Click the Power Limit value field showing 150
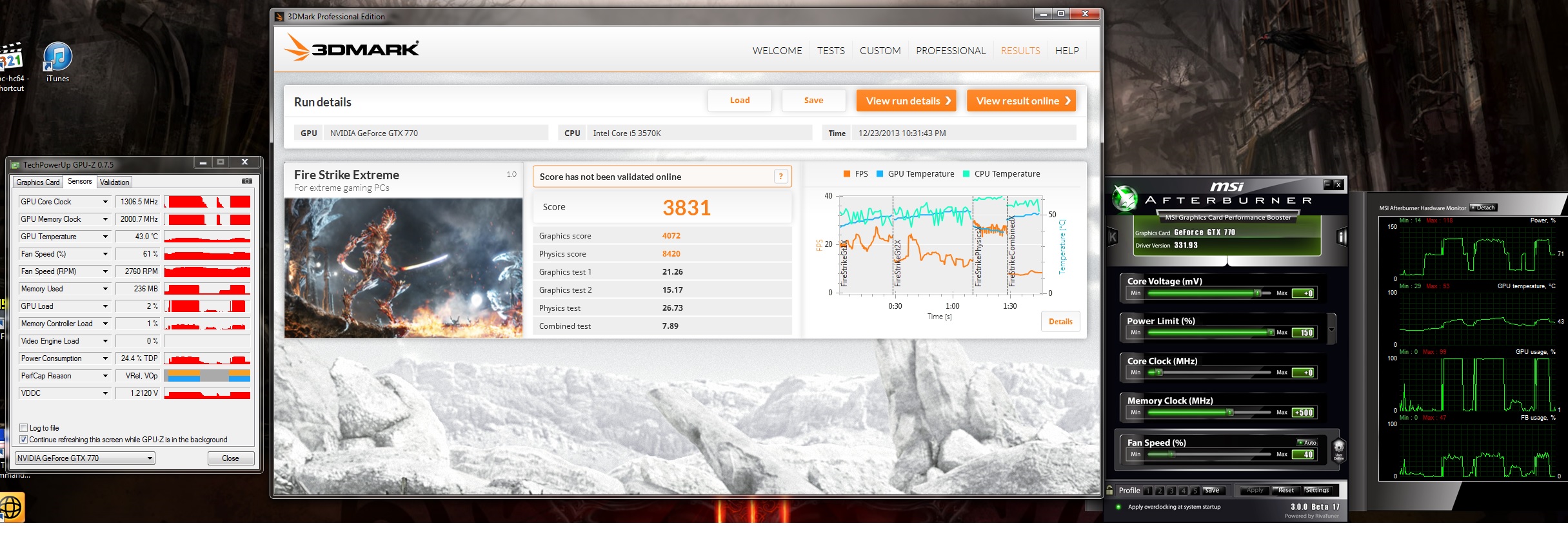Viewport: 1568px width, 557px height. [x=1304, y=333]
